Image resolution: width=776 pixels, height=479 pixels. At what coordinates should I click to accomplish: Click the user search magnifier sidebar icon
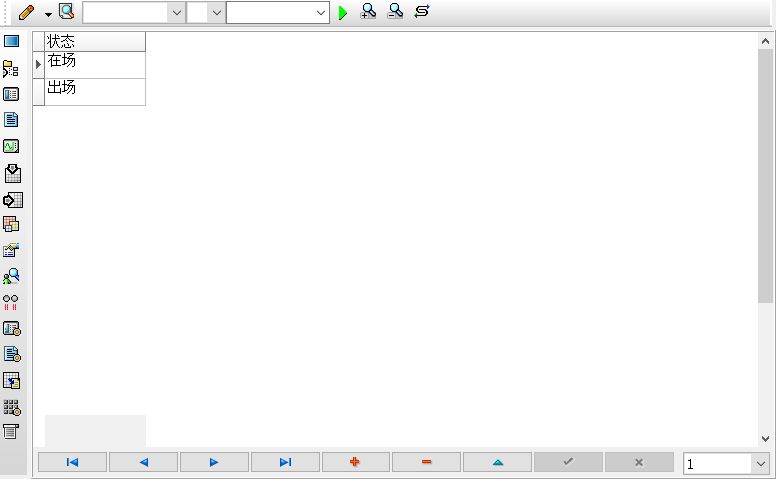(x=11, y=276)
